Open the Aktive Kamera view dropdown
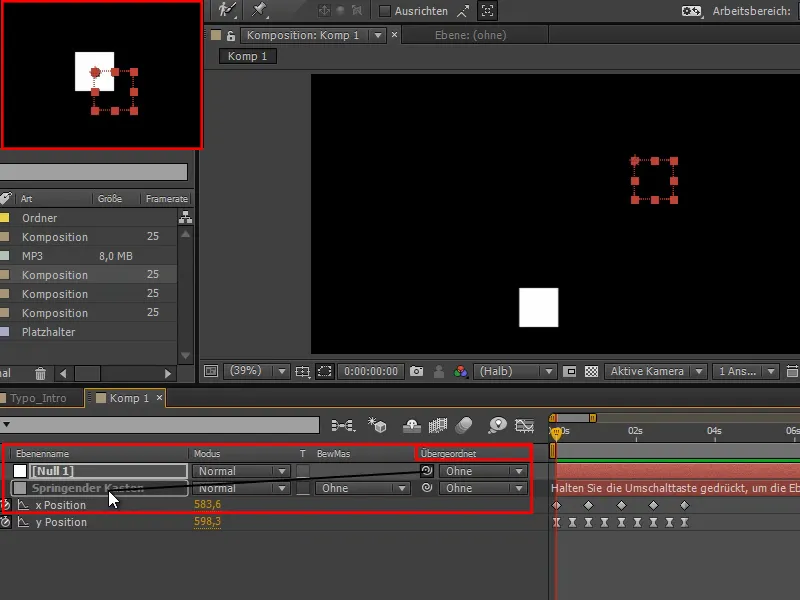 (655, 371)
